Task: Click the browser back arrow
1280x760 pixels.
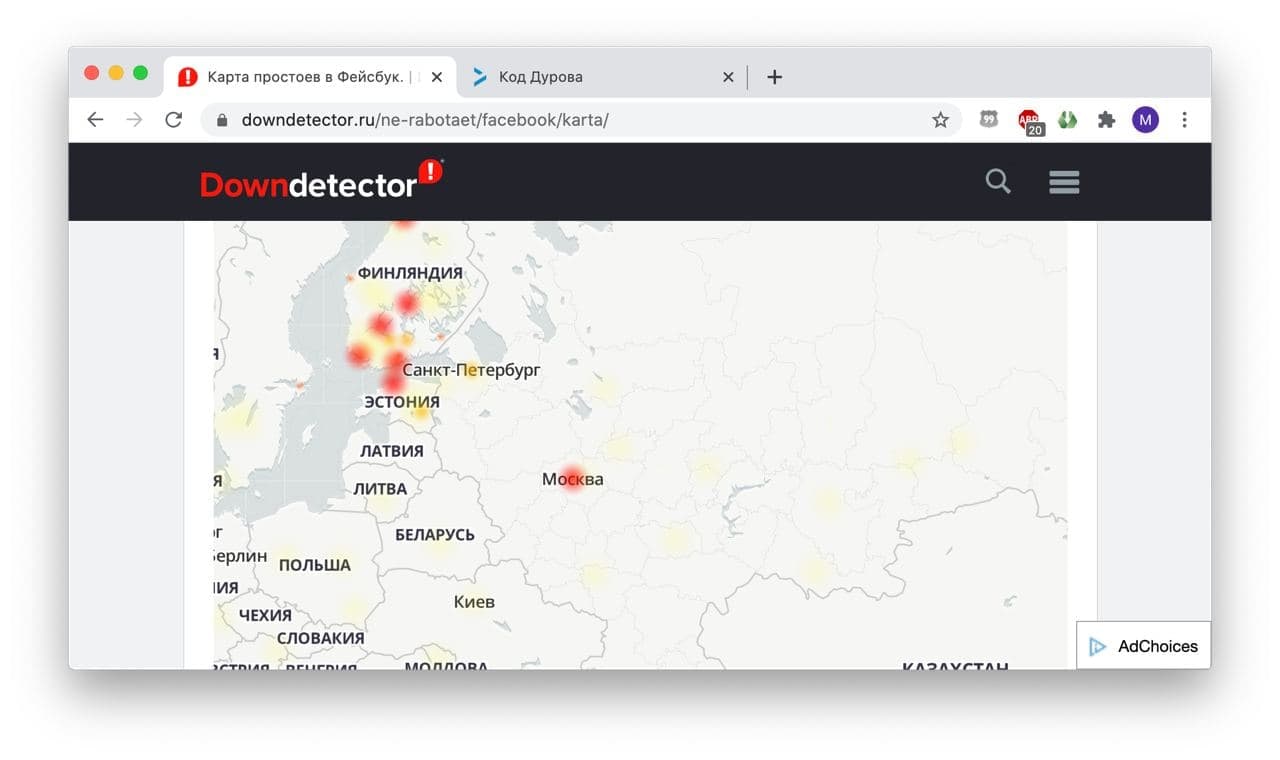Action: 95,120
